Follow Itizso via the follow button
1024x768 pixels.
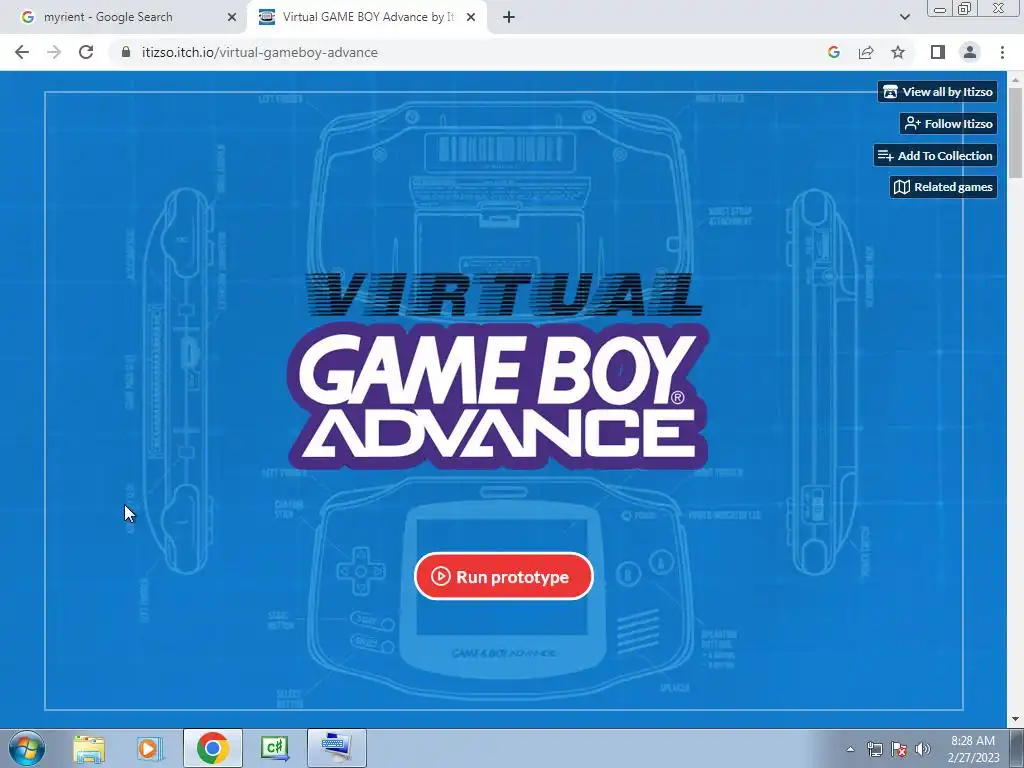(x=948, y=123)
